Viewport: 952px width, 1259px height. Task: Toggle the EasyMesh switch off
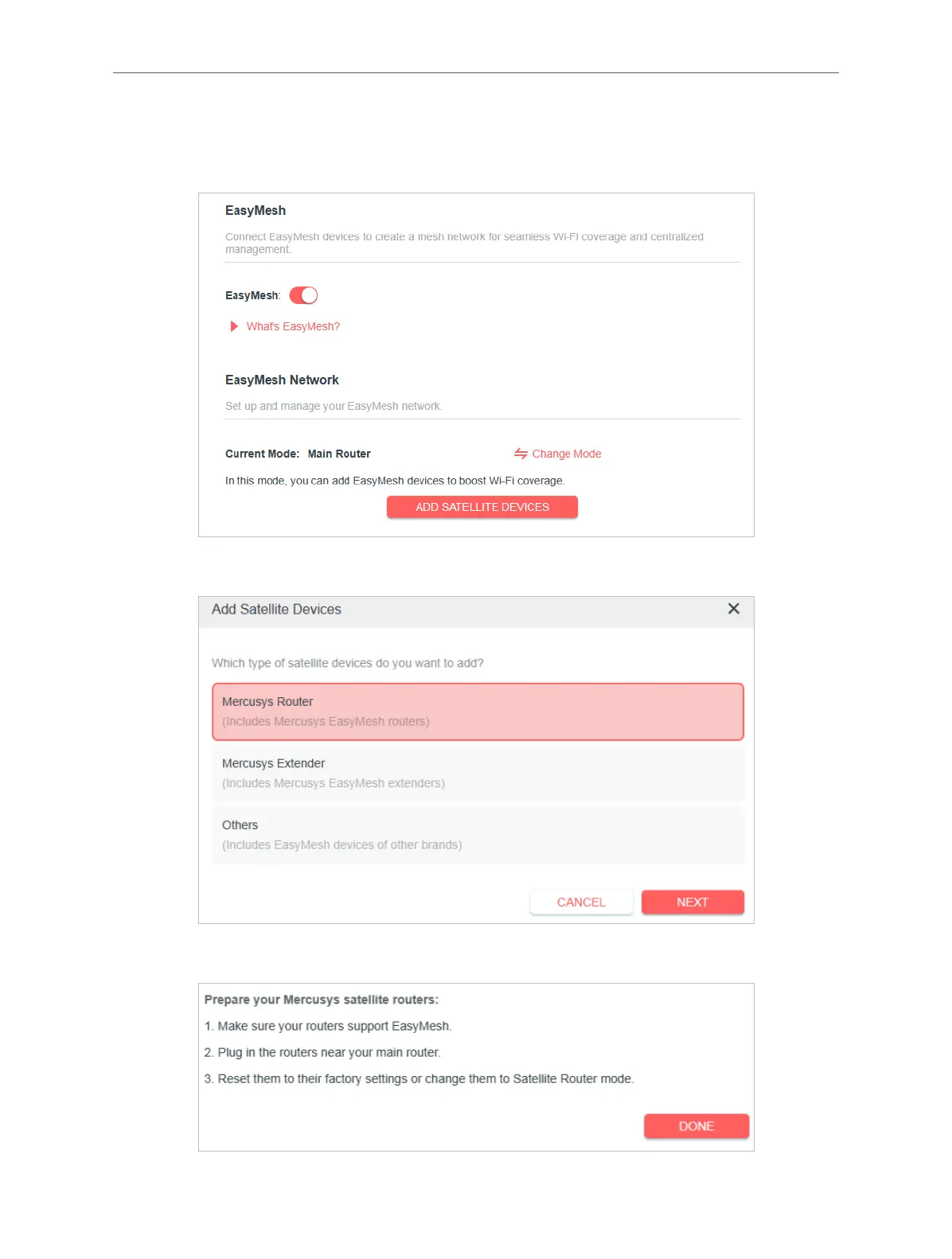(x=303, y=295)
